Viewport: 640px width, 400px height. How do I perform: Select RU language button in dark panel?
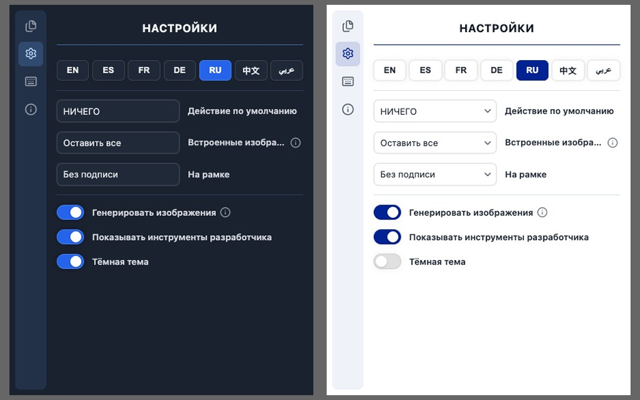215,70
